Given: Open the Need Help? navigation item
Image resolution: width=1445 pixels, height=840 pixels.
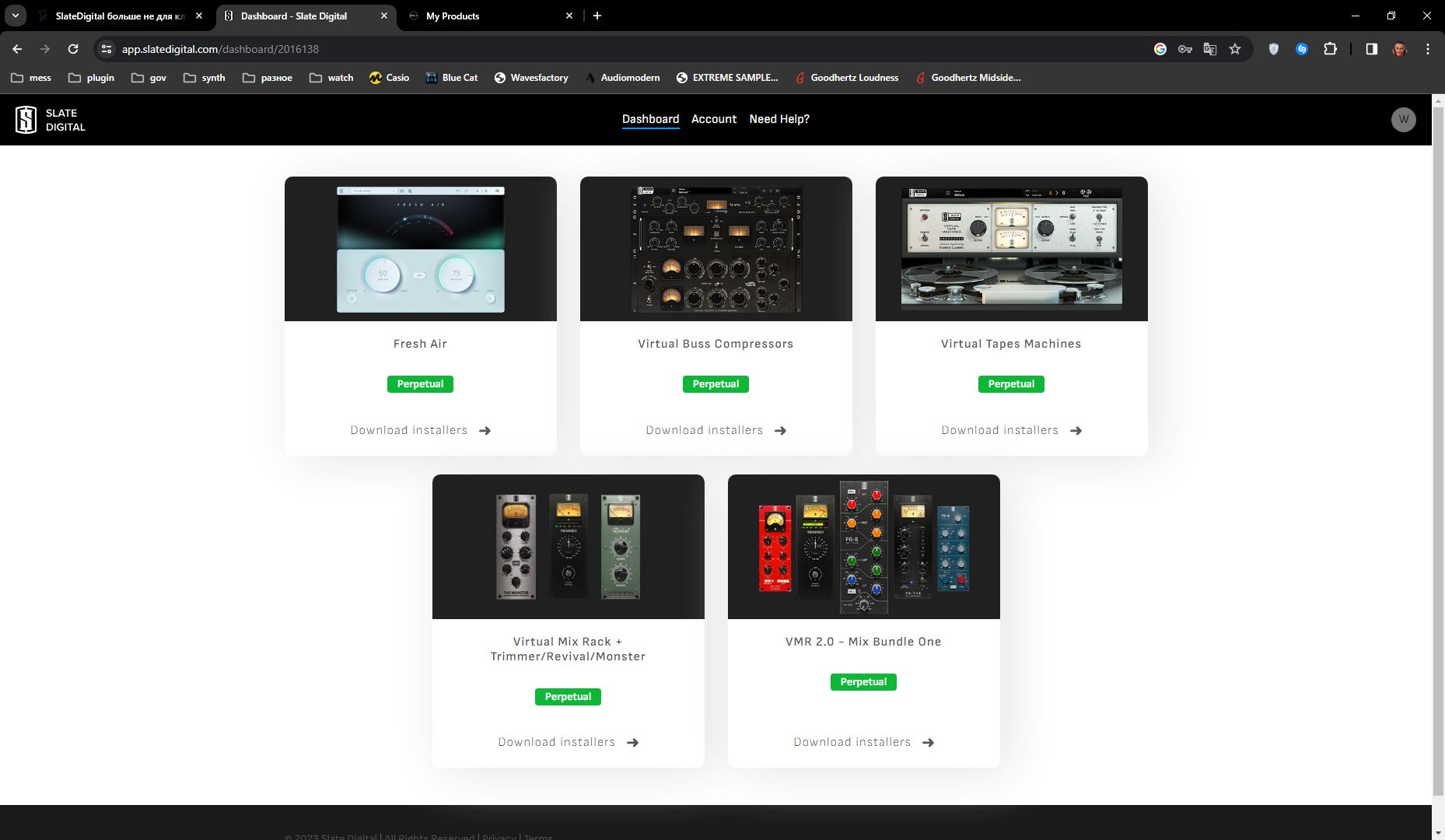Looking at the screenshot, I should pyautogui.click(x=779, y=119).
